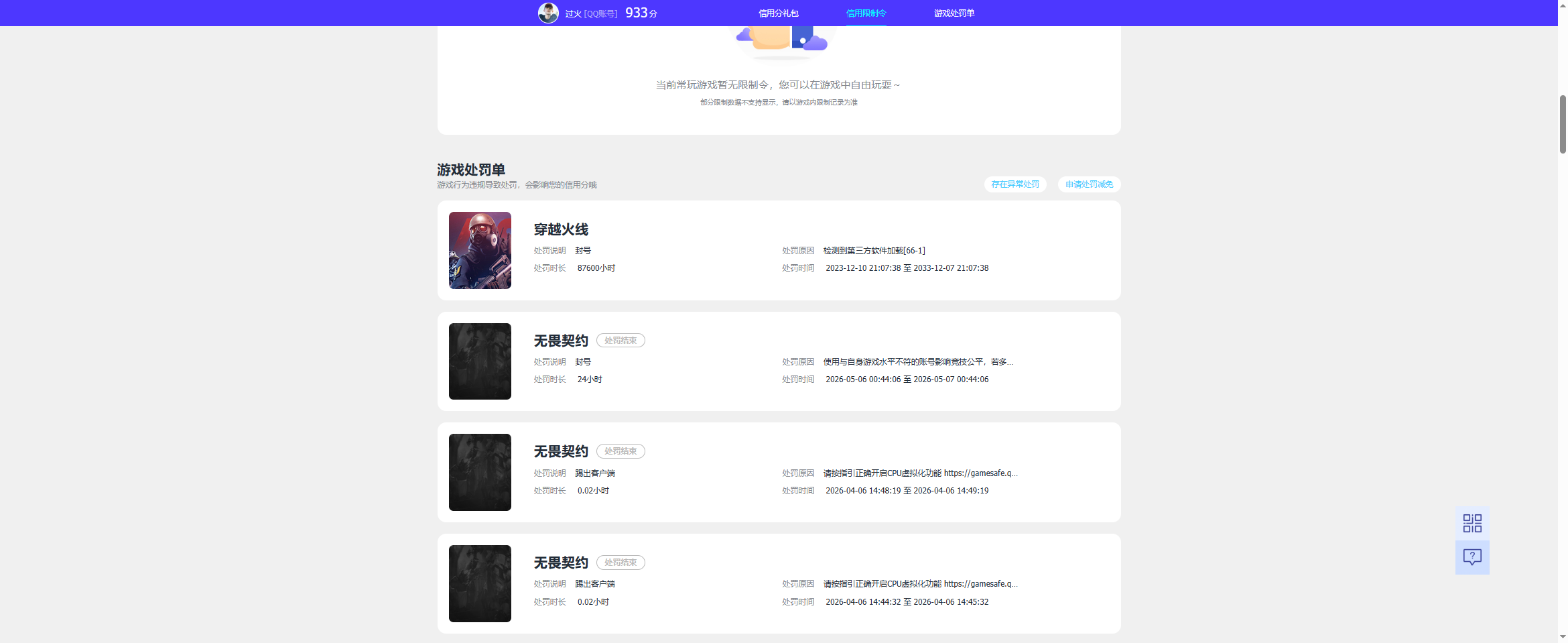Click the 87600小时 duration value
The image size is (1568, 643).
click(x=596, y=268)
